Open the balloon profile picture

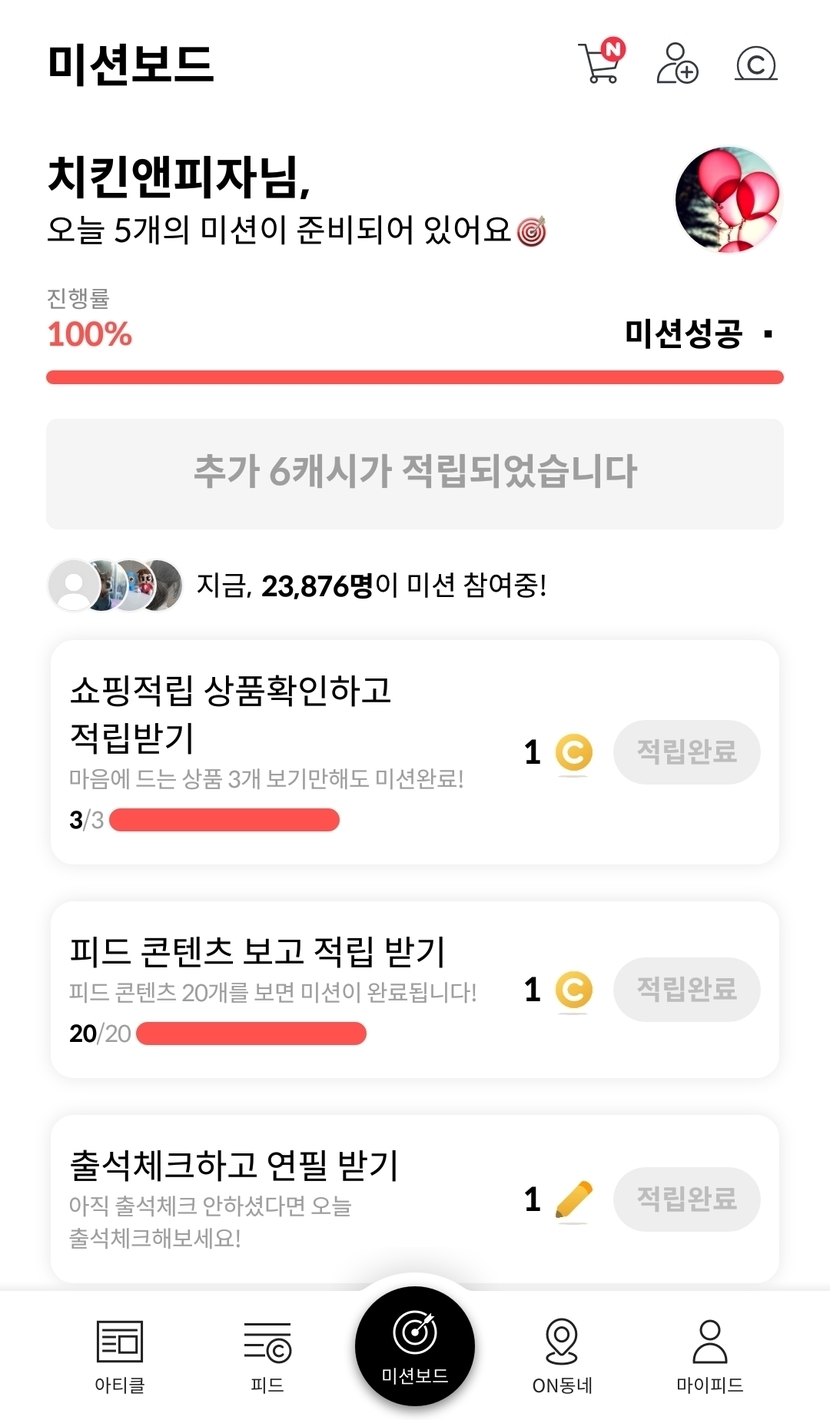(727, 200)
